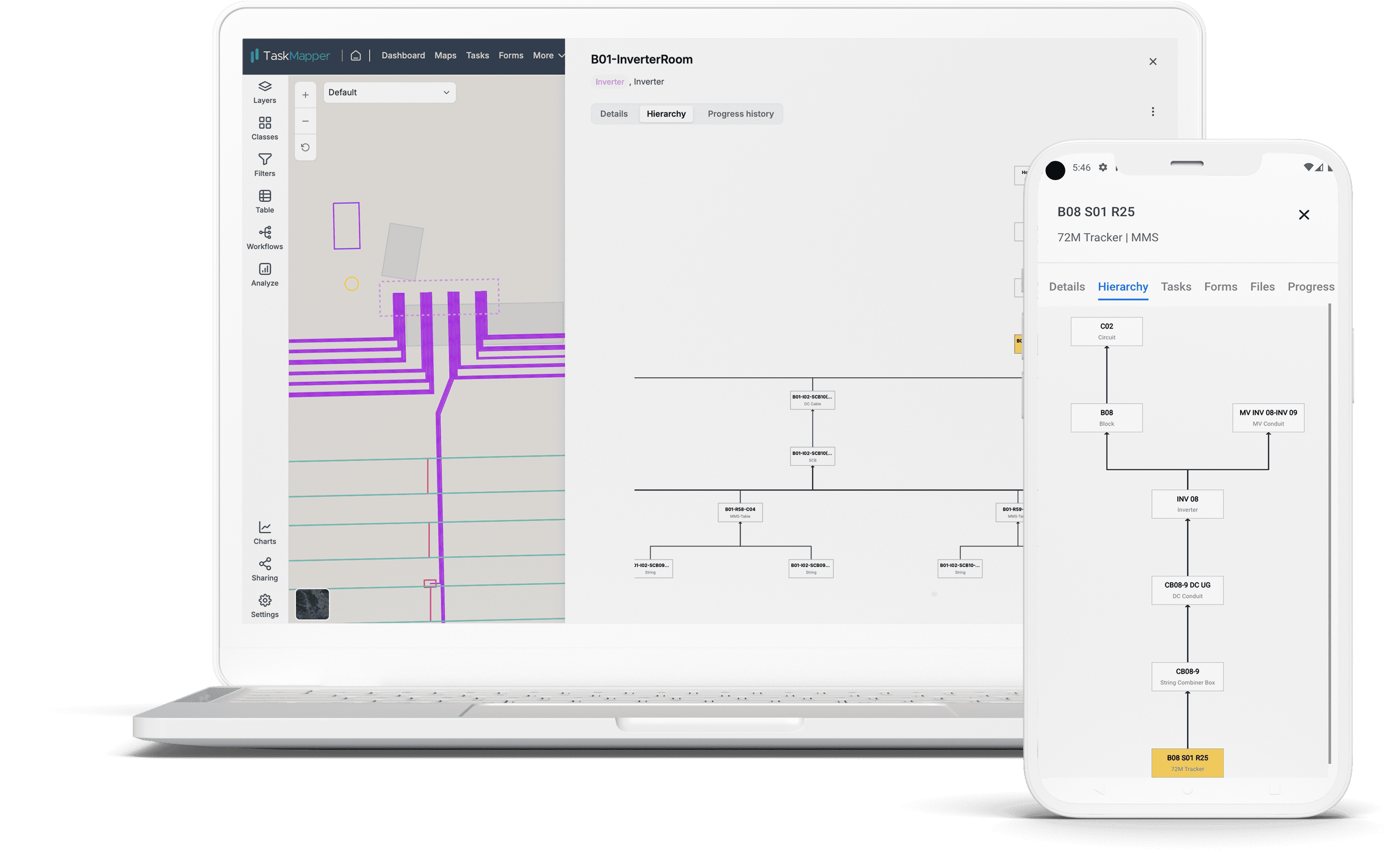This screenshot has width=1400, height=853.
Task: Click the phone hierarchy vertical scrollbar
Action: click(x=1330, y=533)
